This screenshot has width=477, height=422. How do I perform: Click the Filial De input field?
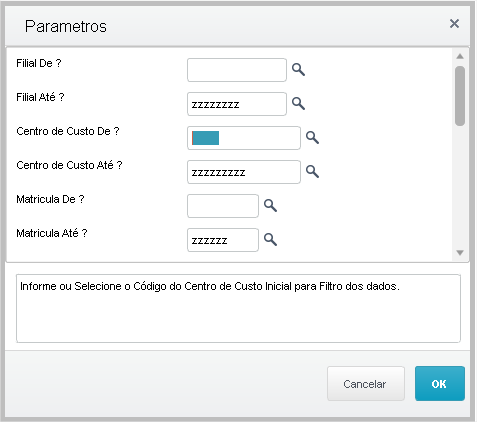tap(237, 70)
